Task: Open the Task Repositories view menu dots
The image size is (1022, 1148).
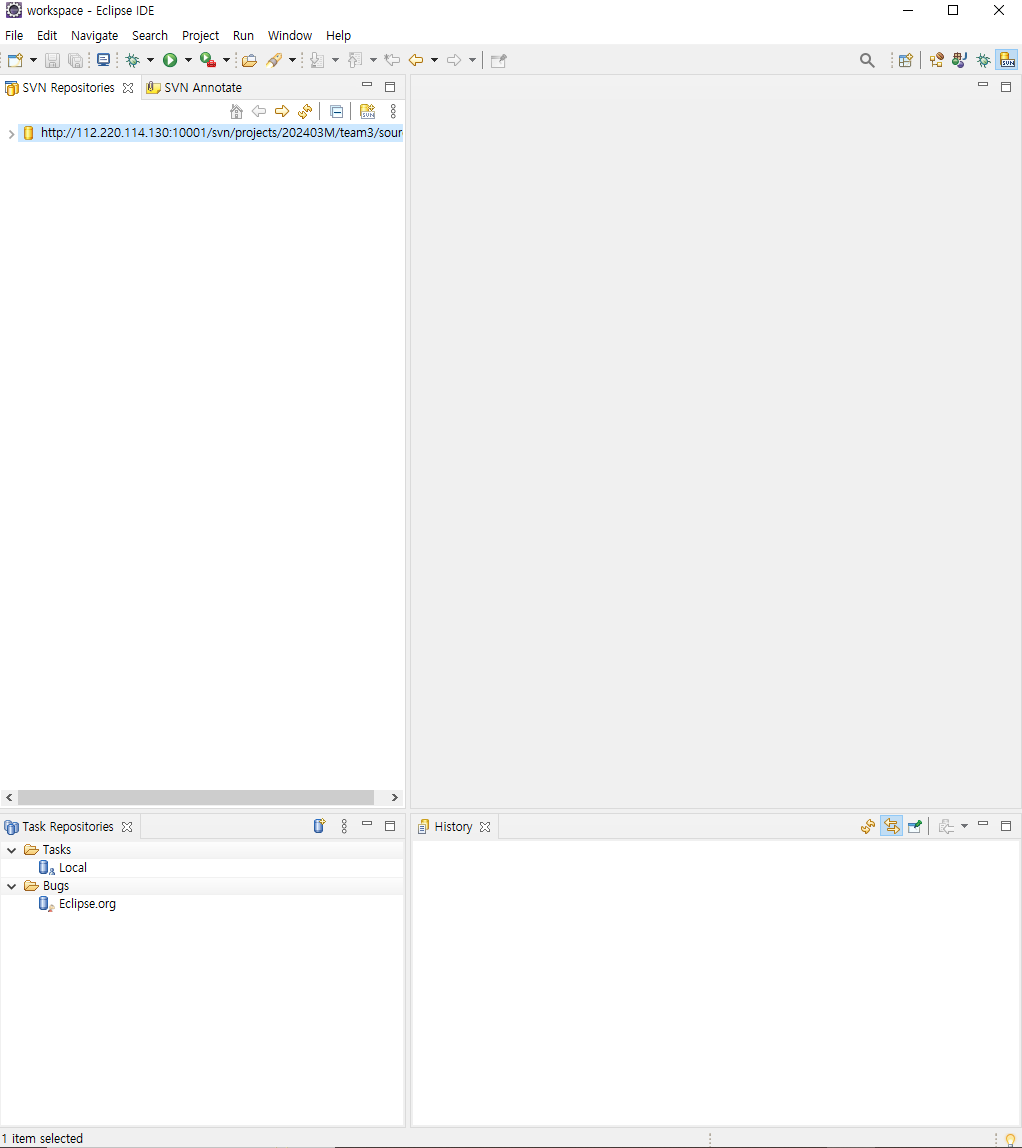Action: 344,826
